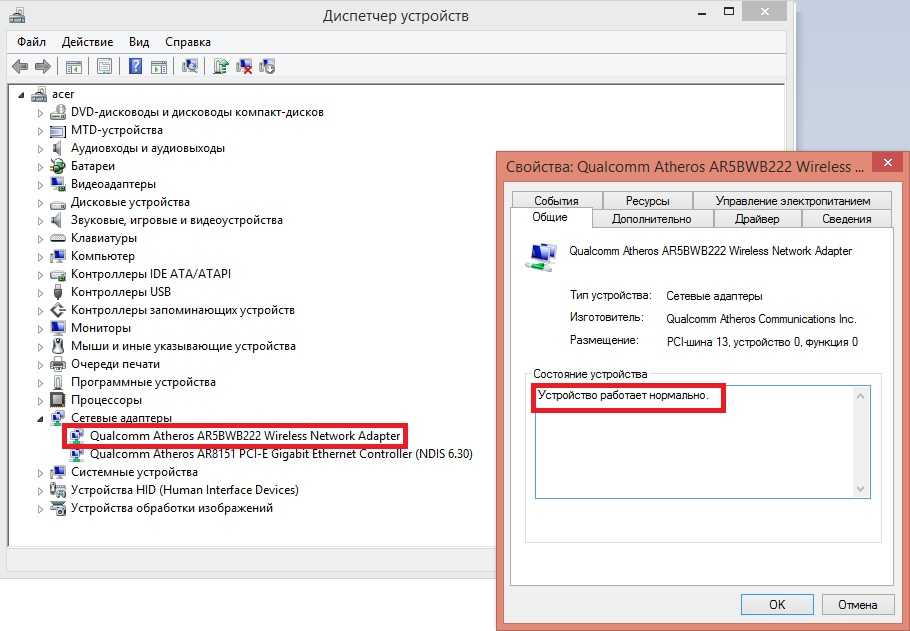The width and height of the screenshot is (910, 631).
Task: Click the OK button in properties dialog
Action: point(777,604)
